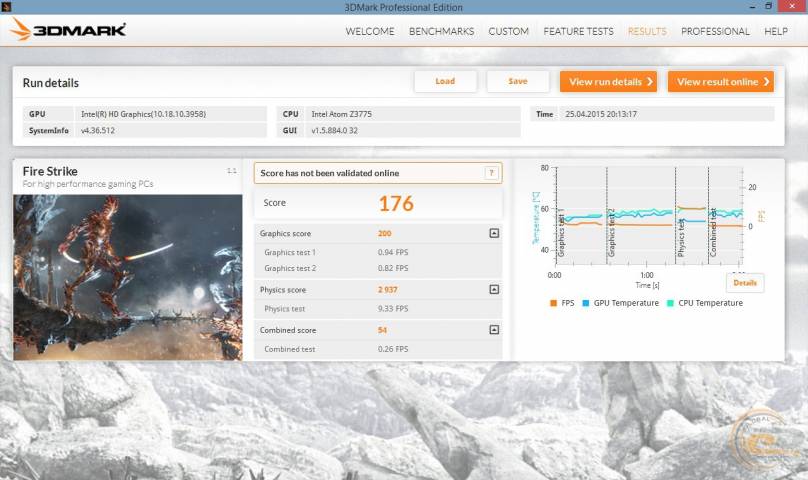Click Graphics test 1 row 0.94 FPS
This screenshot has width=808, height=480.
coord(378,252)
